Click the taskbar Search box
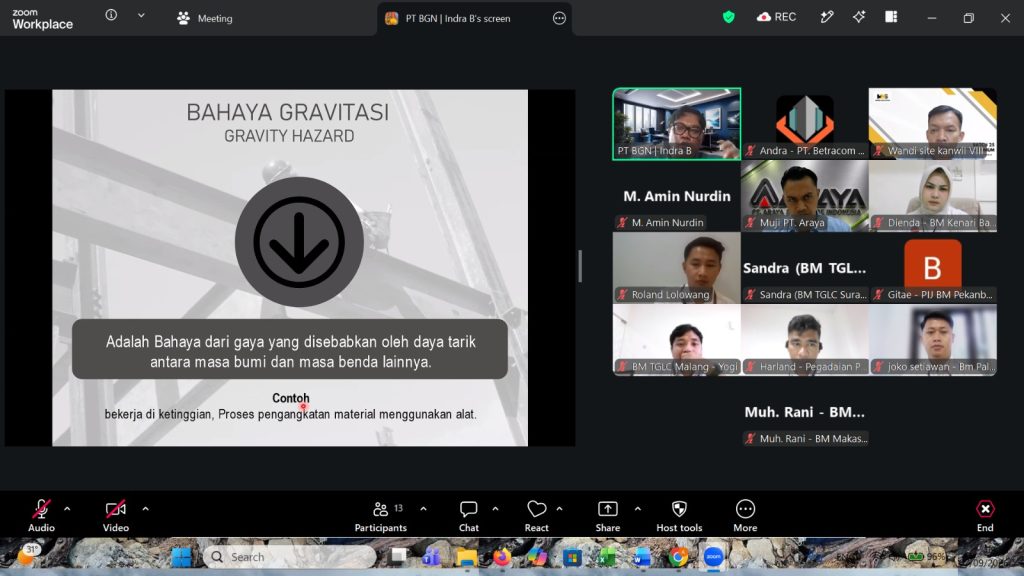Viewport: 1024px width, 576px height. [x=290, y=557]
